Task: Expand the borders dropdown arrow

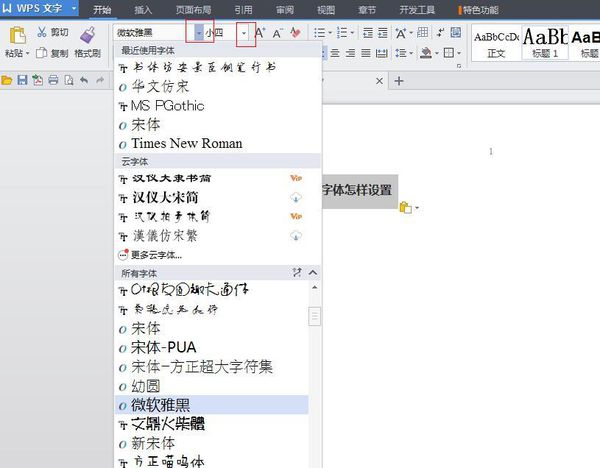Action: [459, 53]
